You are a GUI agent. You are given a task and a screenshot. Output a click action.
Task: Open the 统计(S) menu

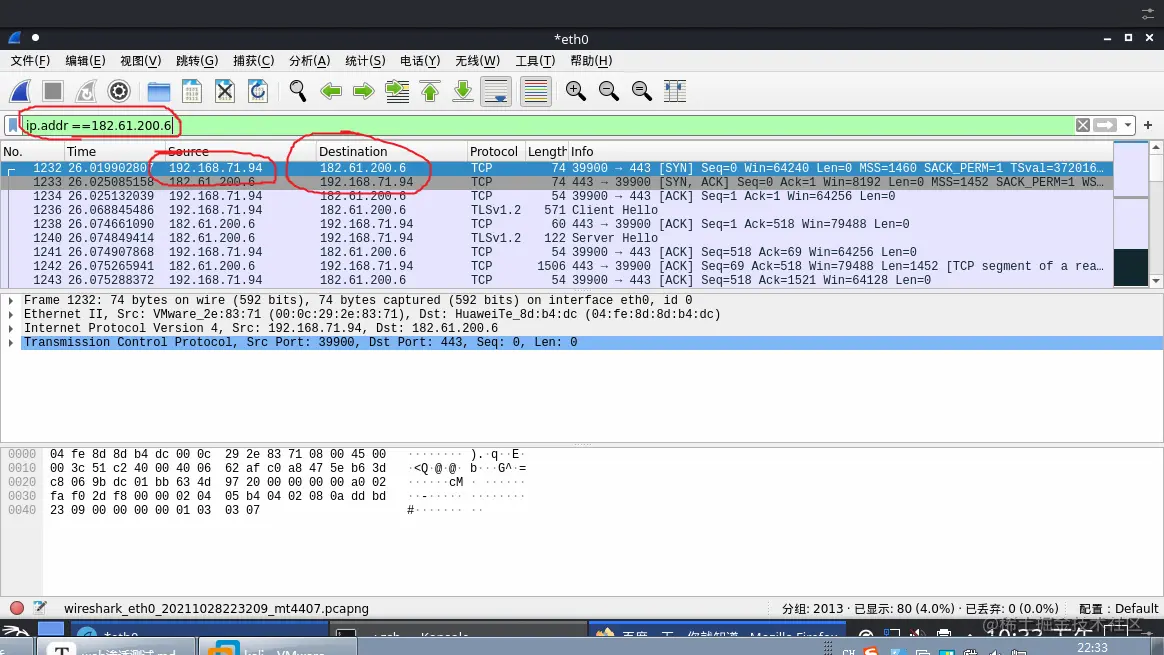point(365,61)
